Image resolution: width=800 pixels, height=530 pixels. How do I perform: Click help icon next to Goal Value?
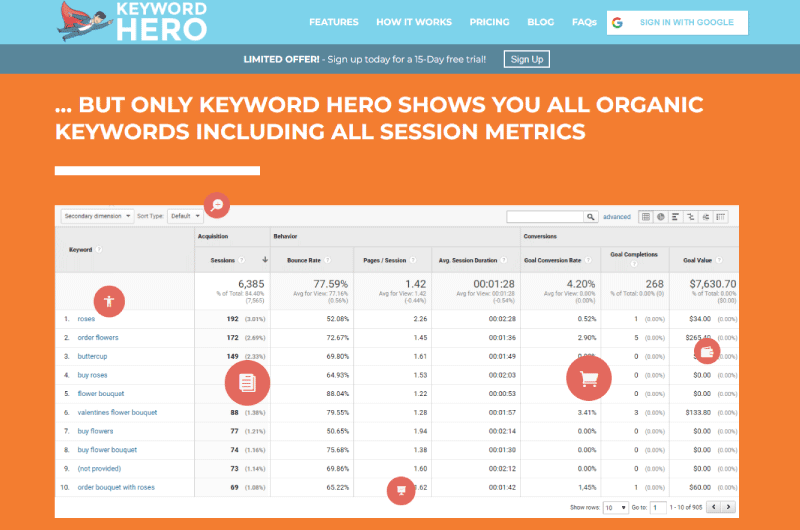click(x=719, y=260)
